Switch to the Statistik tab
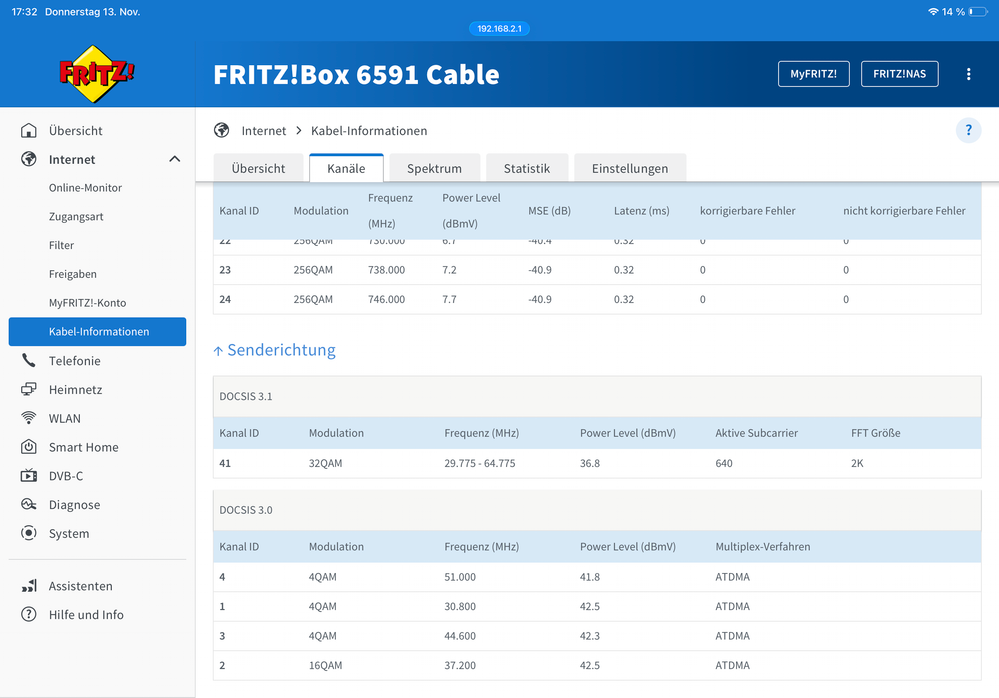Screen dimensions: 999x698 (x=527, y=168)
